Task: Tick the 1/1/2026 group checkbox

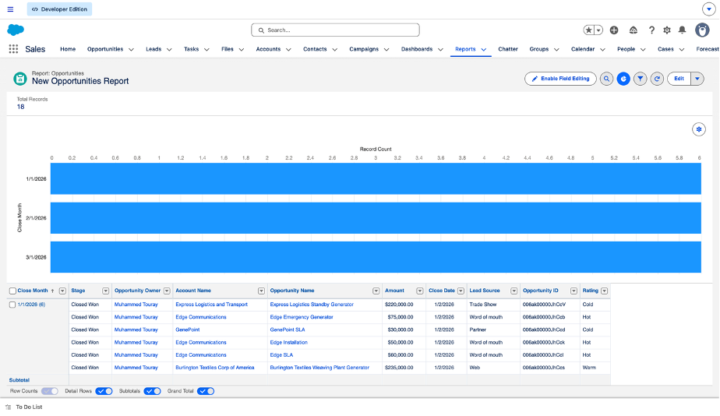Action: (12, 304)
